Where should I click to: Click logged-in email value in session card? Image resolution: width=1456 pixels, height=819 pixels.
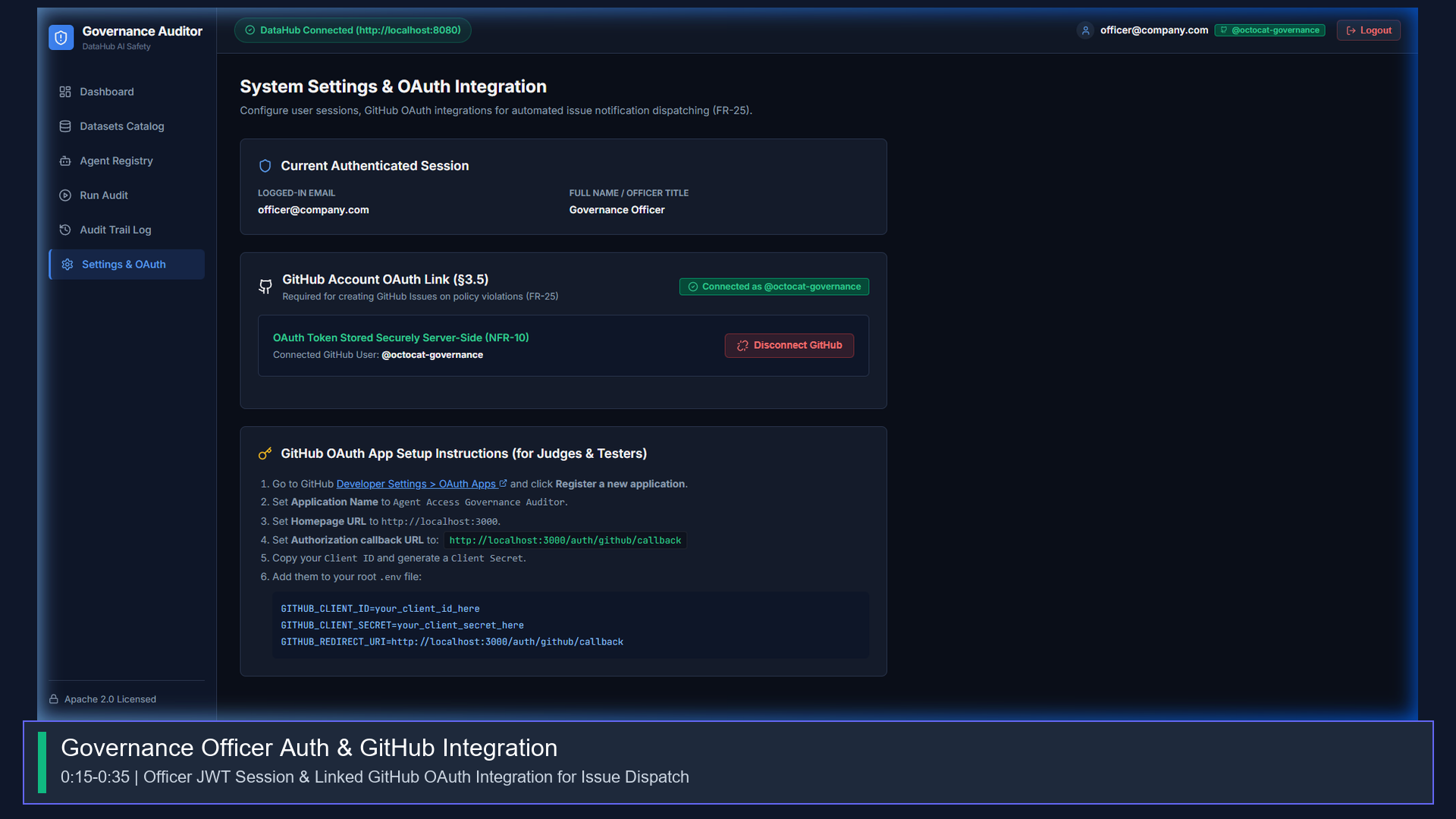[313, 210]
